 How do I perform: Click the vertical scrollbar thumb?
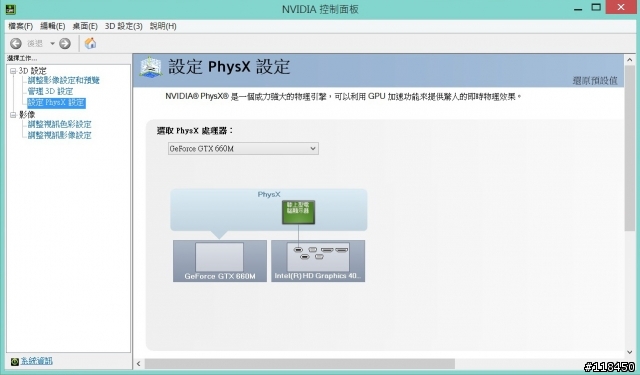(x=629, y=148)
